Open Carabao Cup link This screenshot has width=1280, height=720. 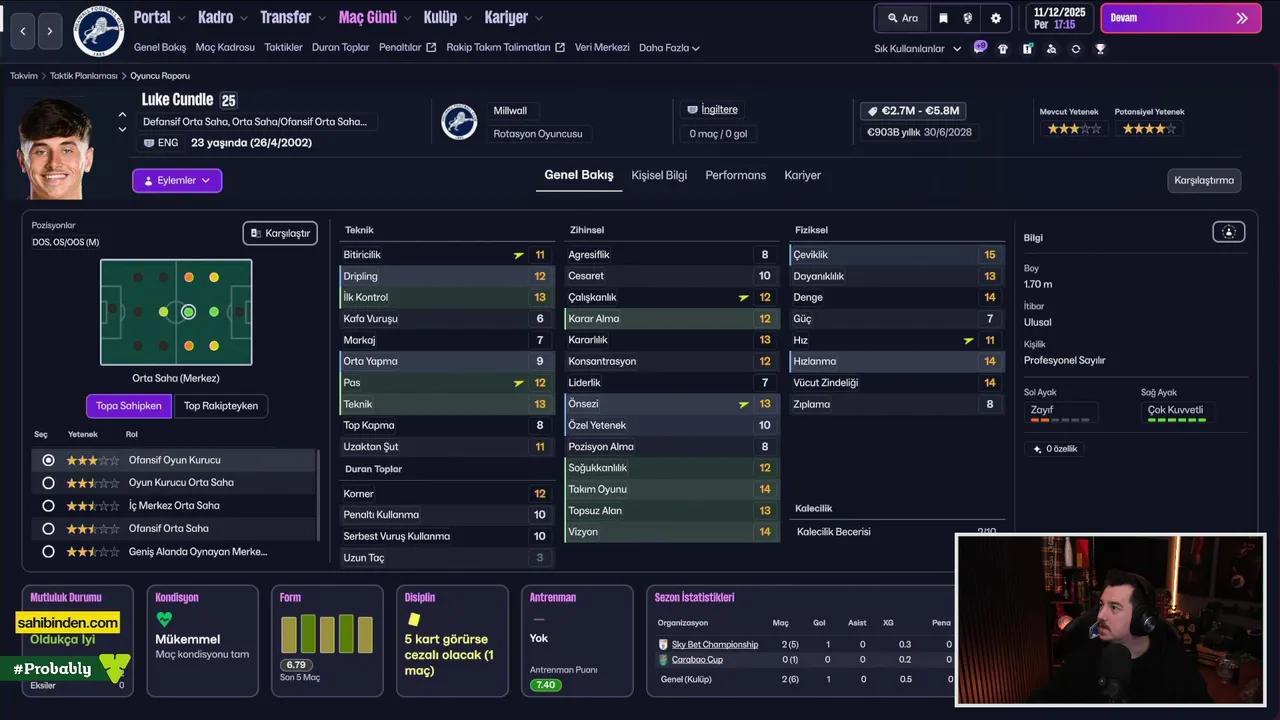coord(697,659)
